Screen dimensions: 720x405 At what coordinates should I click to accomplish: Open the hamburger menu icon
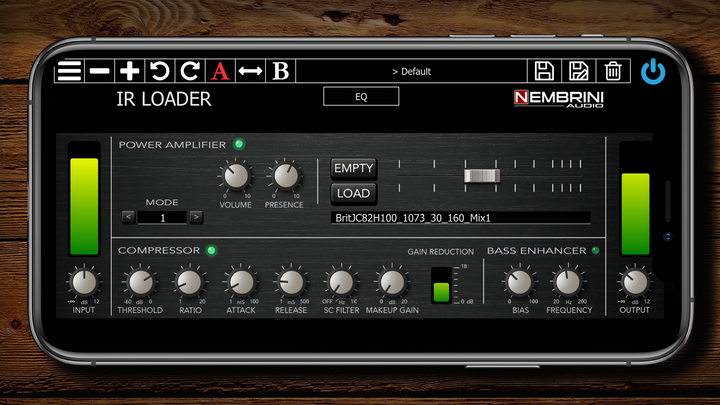pyautogui.click(x=69, y=71)
